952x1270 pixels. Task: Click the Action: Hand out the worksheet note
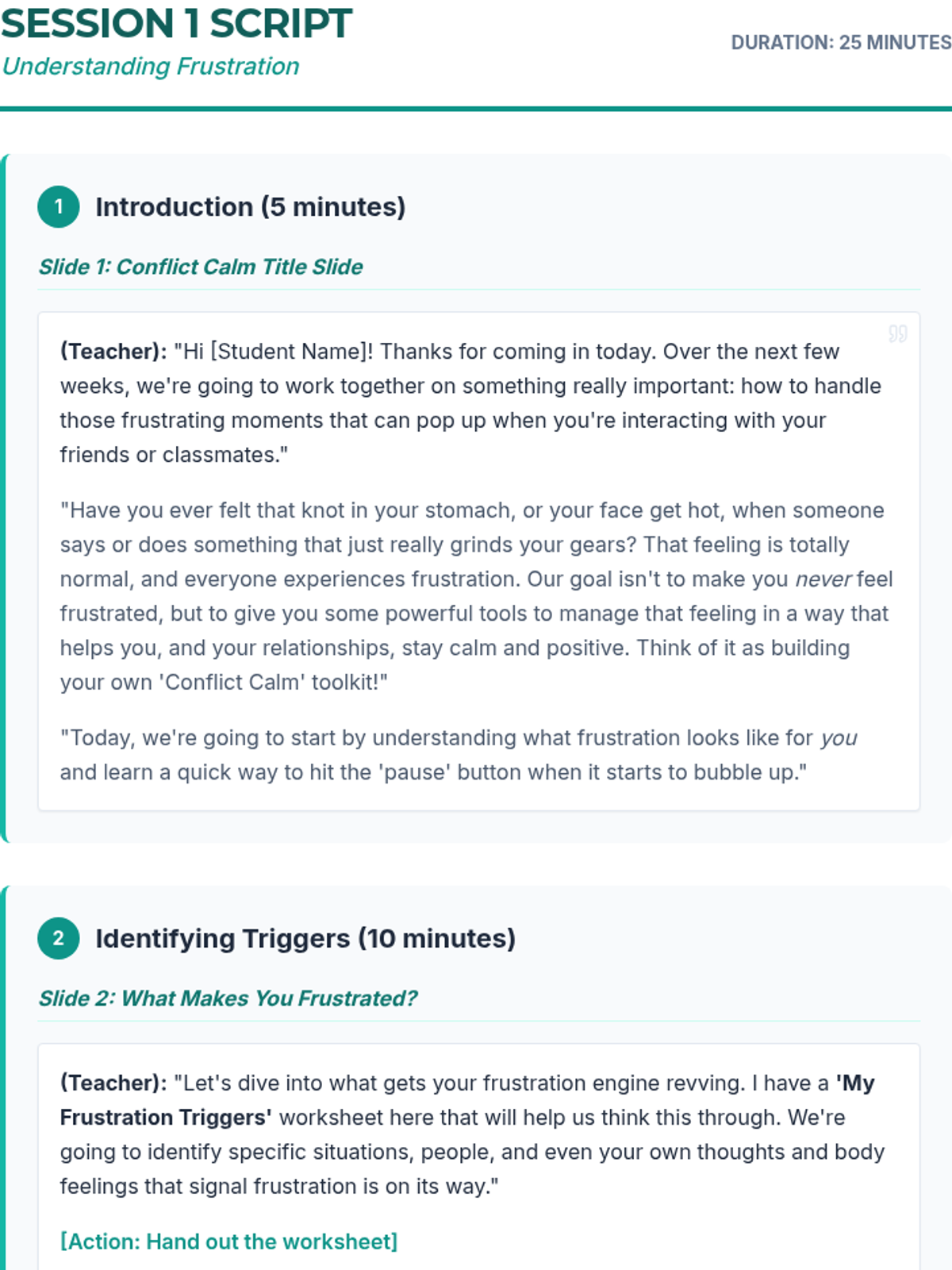228,1241
